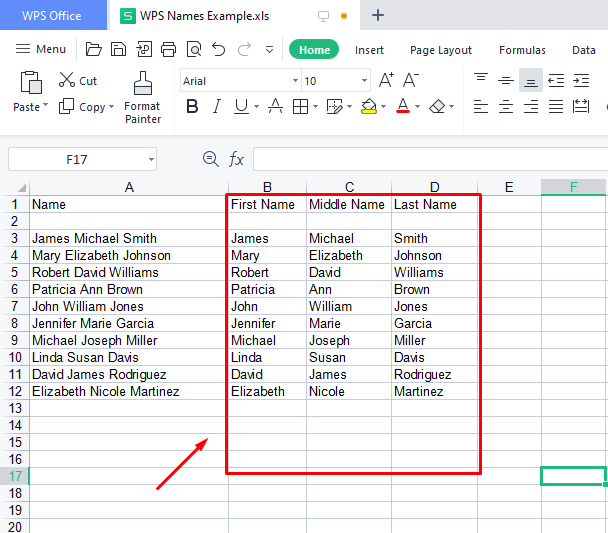608x533 pixels.
Task: Expand the Name Box F17 dropdown
Action: coord(151,159)
